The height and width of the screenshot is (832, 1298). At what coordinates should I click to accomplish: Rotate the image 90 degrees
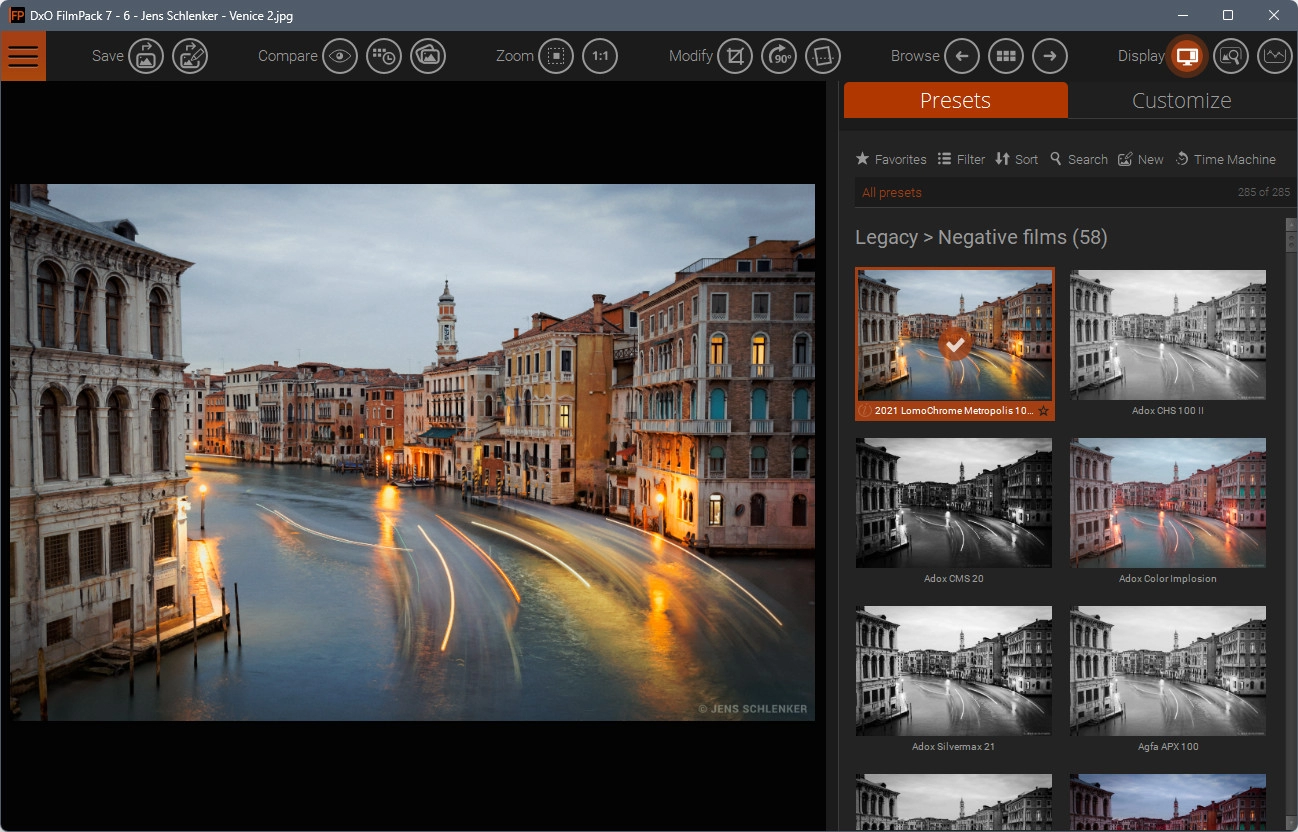click(x=779, y=56)
